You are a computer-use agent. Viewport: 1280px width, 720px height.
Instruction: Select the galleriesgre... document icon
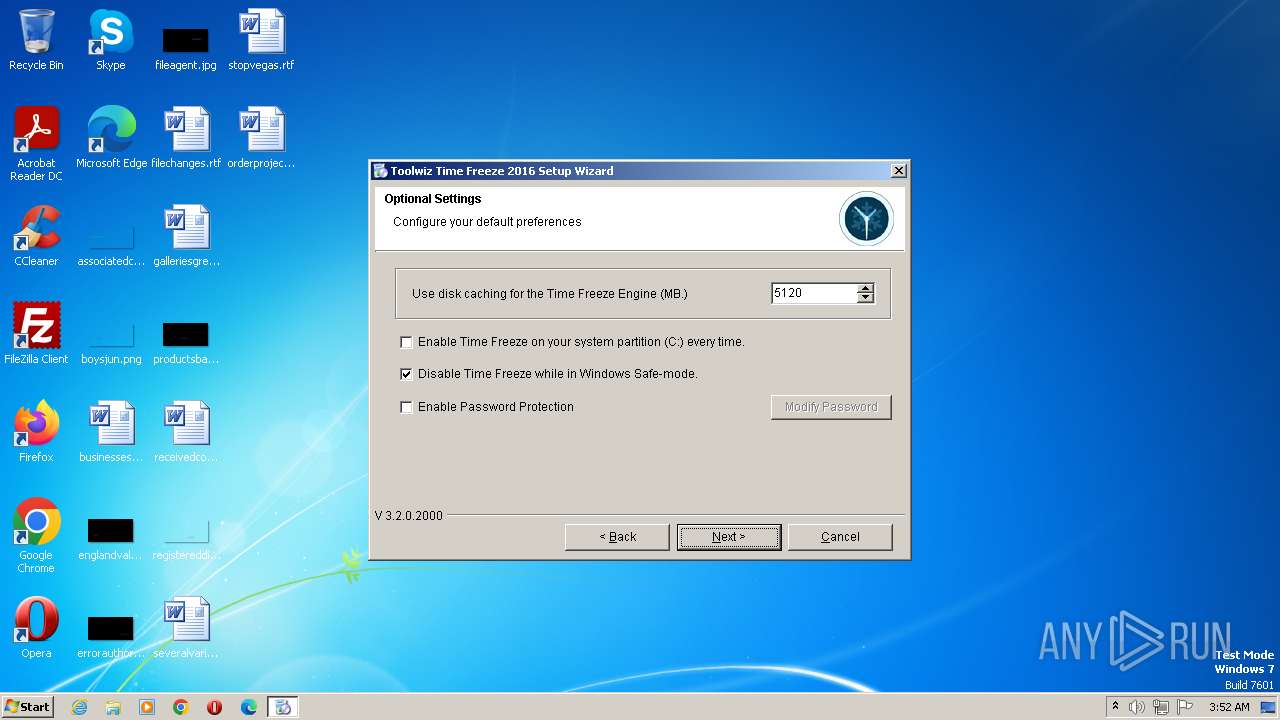pos(186,236)
